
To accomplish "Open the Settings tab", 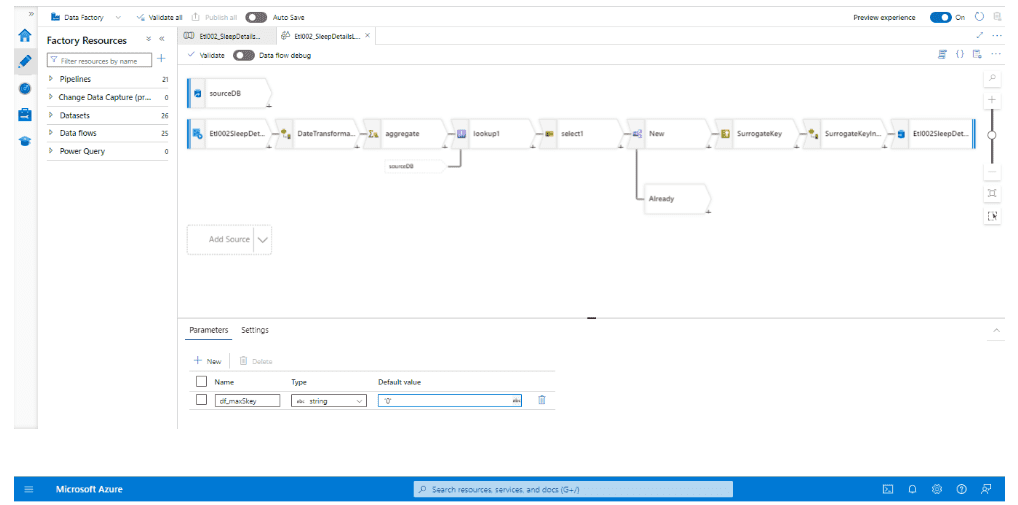I will (255, 330).
